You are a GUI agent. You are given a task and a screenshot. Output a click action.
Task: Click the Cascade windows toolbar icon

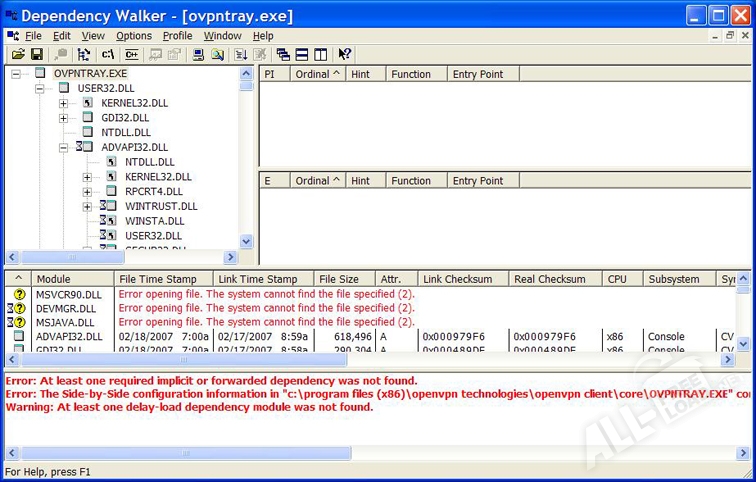point(283,54)
